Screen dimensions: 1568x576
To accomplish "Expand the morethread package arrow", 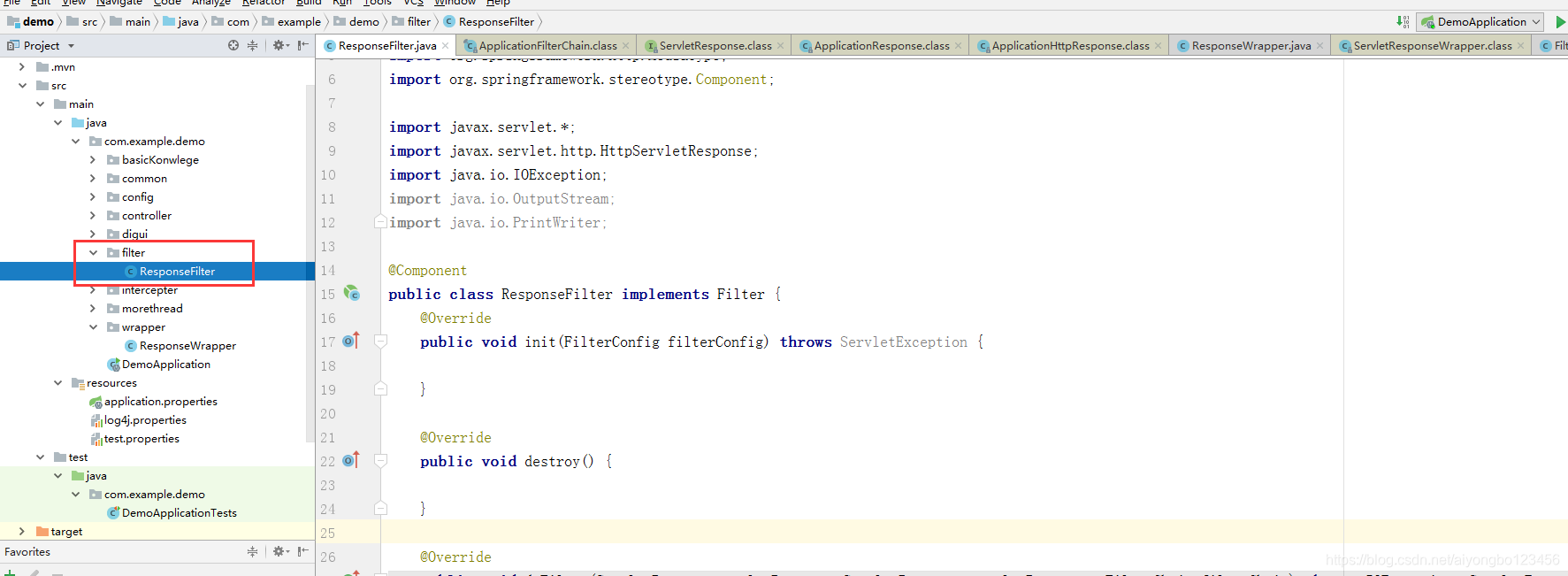I will [x=93, y=309].
